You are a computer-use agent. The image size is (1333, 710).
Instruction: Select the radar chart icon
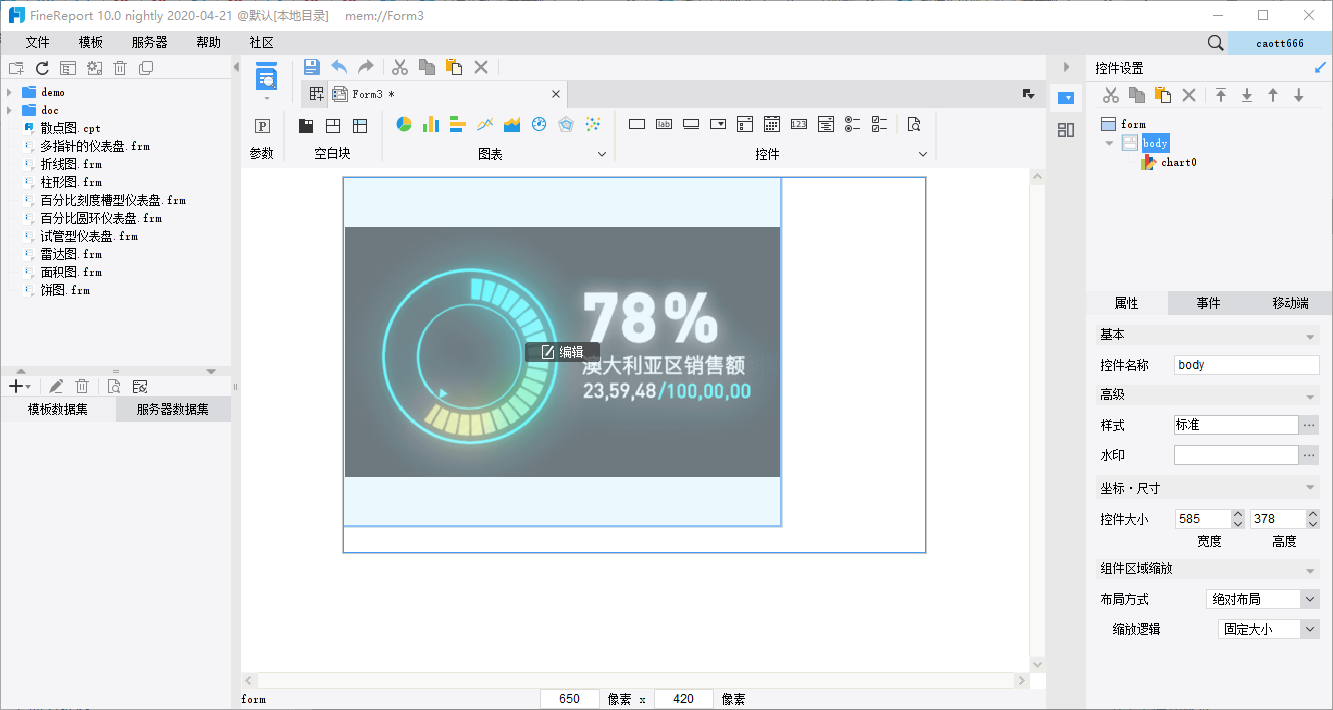[566, 125]
